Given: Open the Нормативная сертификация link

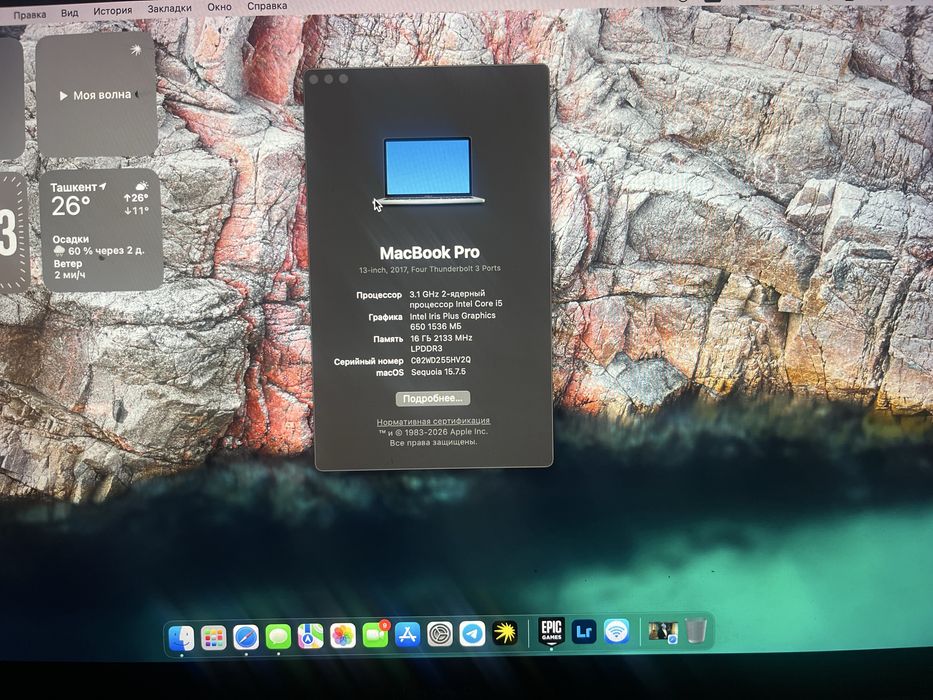Looking at the screenshot, I should [433, 421].
